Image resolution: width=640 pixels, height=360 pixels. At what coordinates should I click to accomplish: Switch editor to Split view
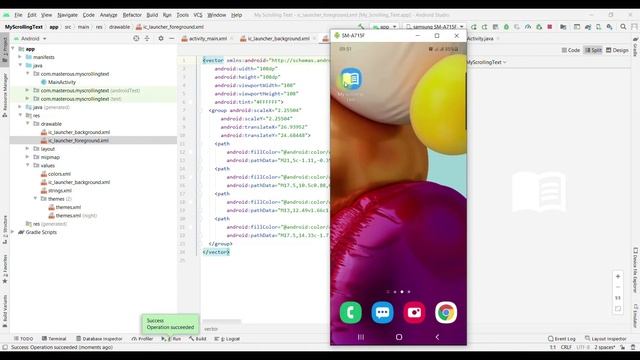(593, 50)
